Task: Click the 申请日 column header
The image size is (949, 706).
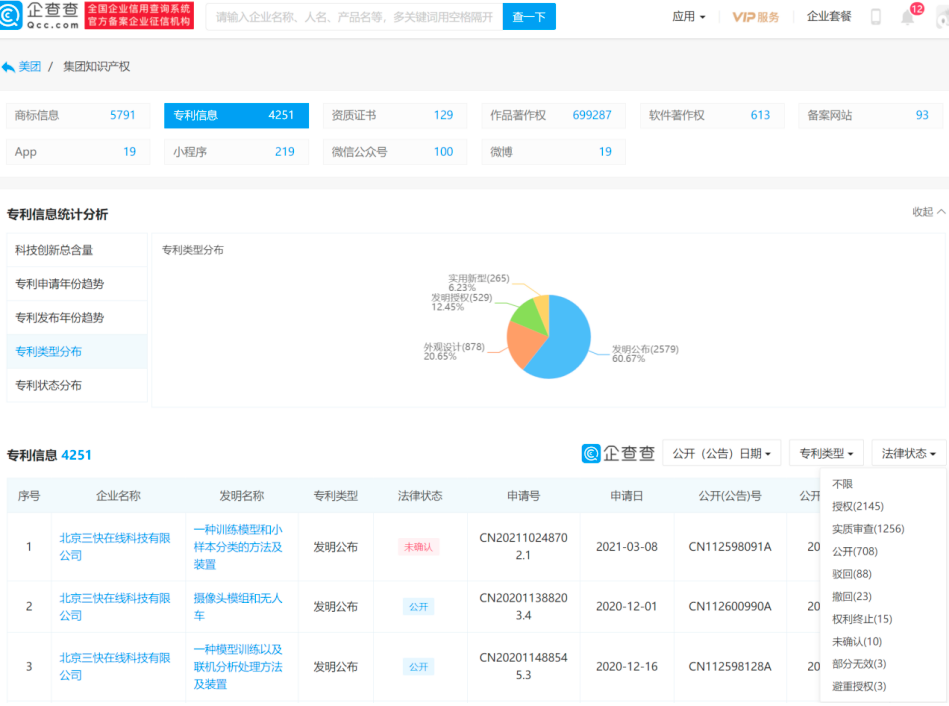Action: (626, 496)
